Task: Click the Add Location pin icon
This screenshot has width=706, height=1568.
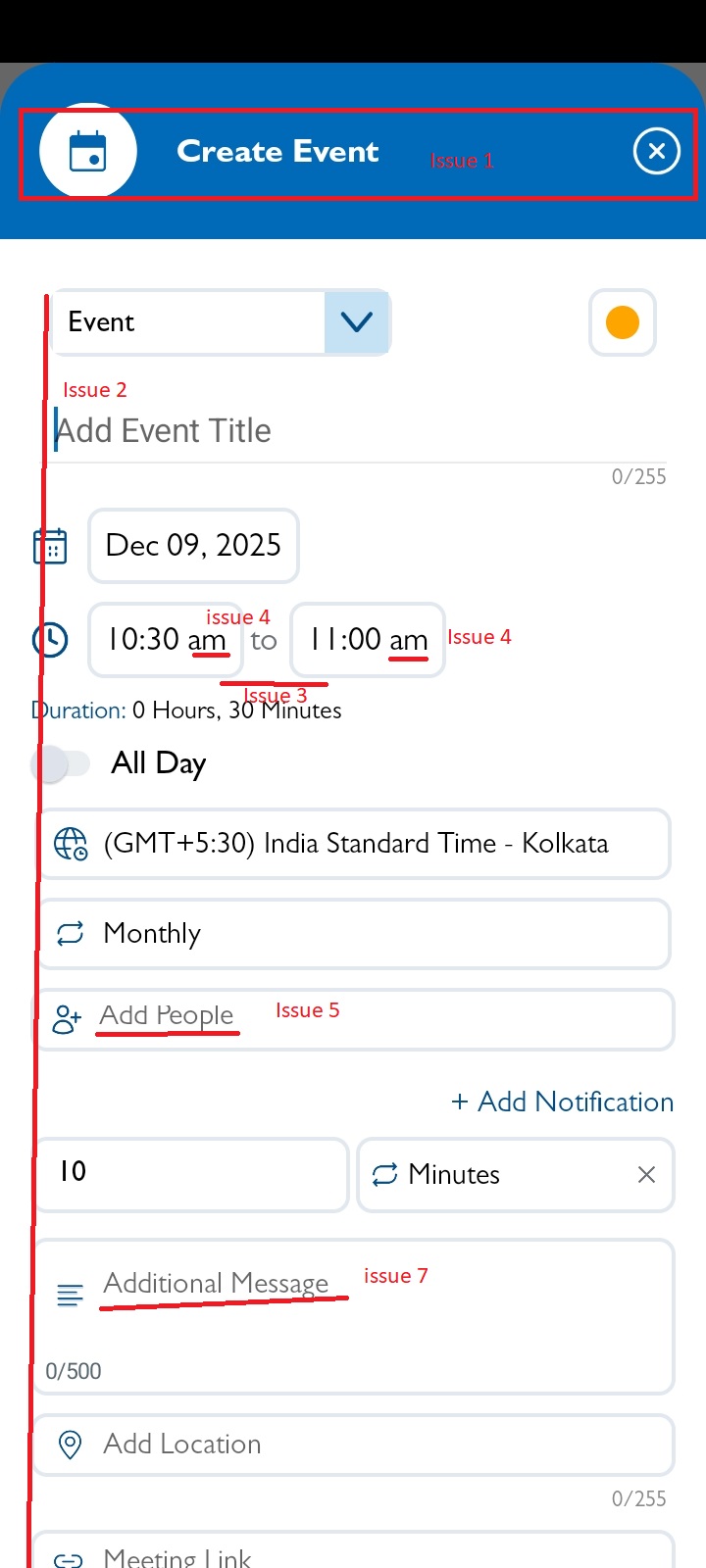Action: 70,1445
